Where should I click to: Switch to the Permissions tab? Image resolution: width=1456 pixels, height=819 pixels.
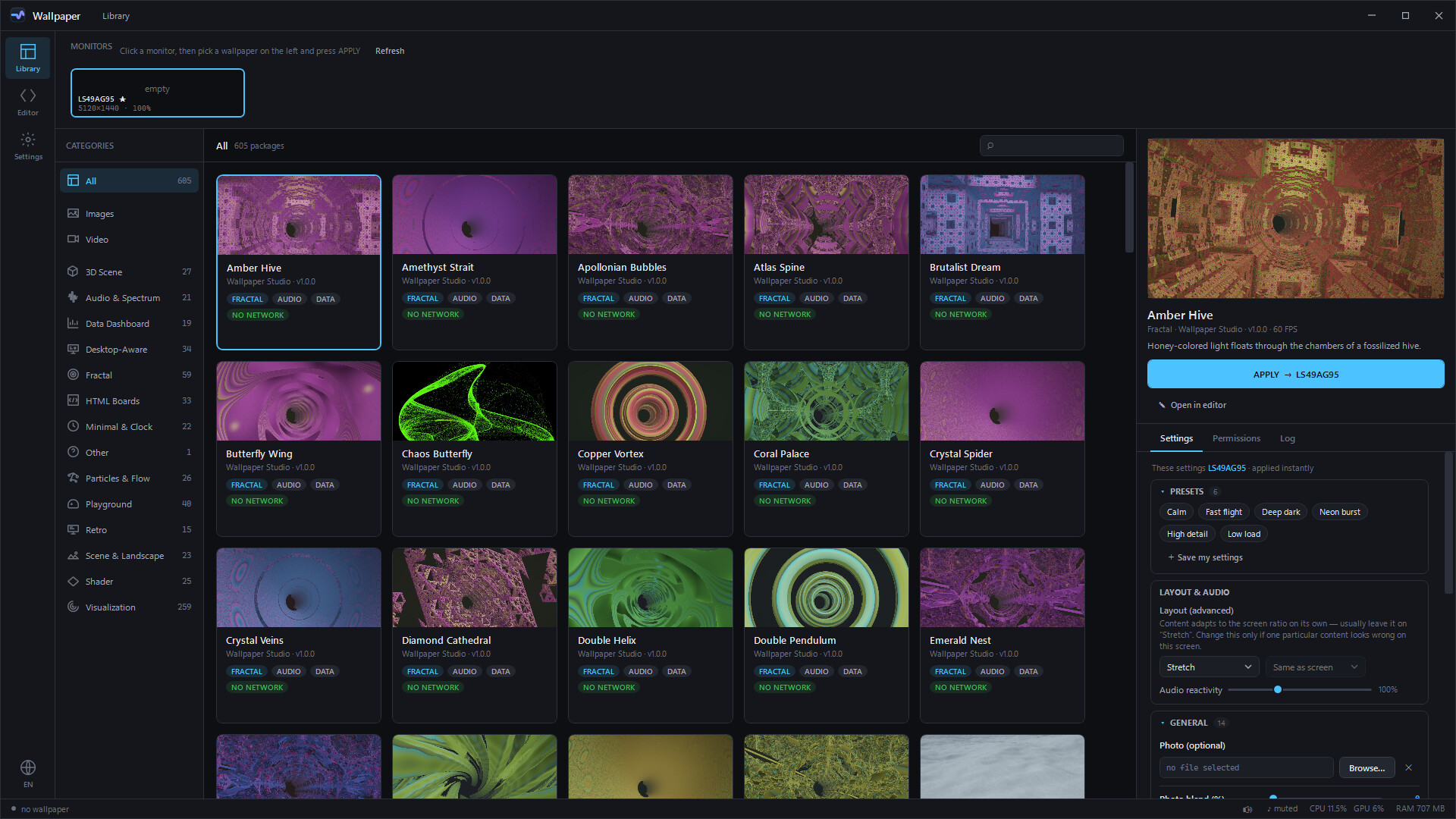(1236, 438)
